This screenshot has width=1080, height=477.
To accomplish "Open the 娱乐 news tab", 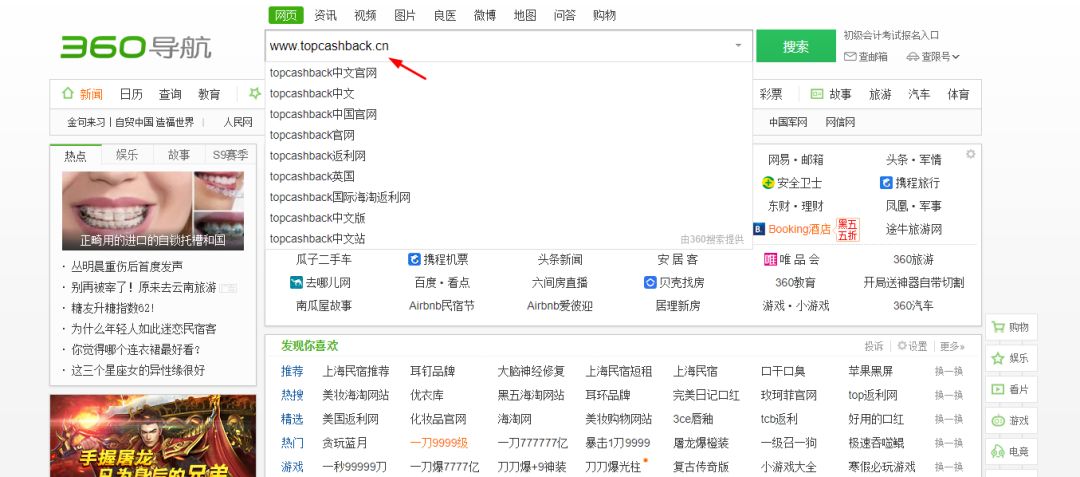I will [x=127, y=155].
